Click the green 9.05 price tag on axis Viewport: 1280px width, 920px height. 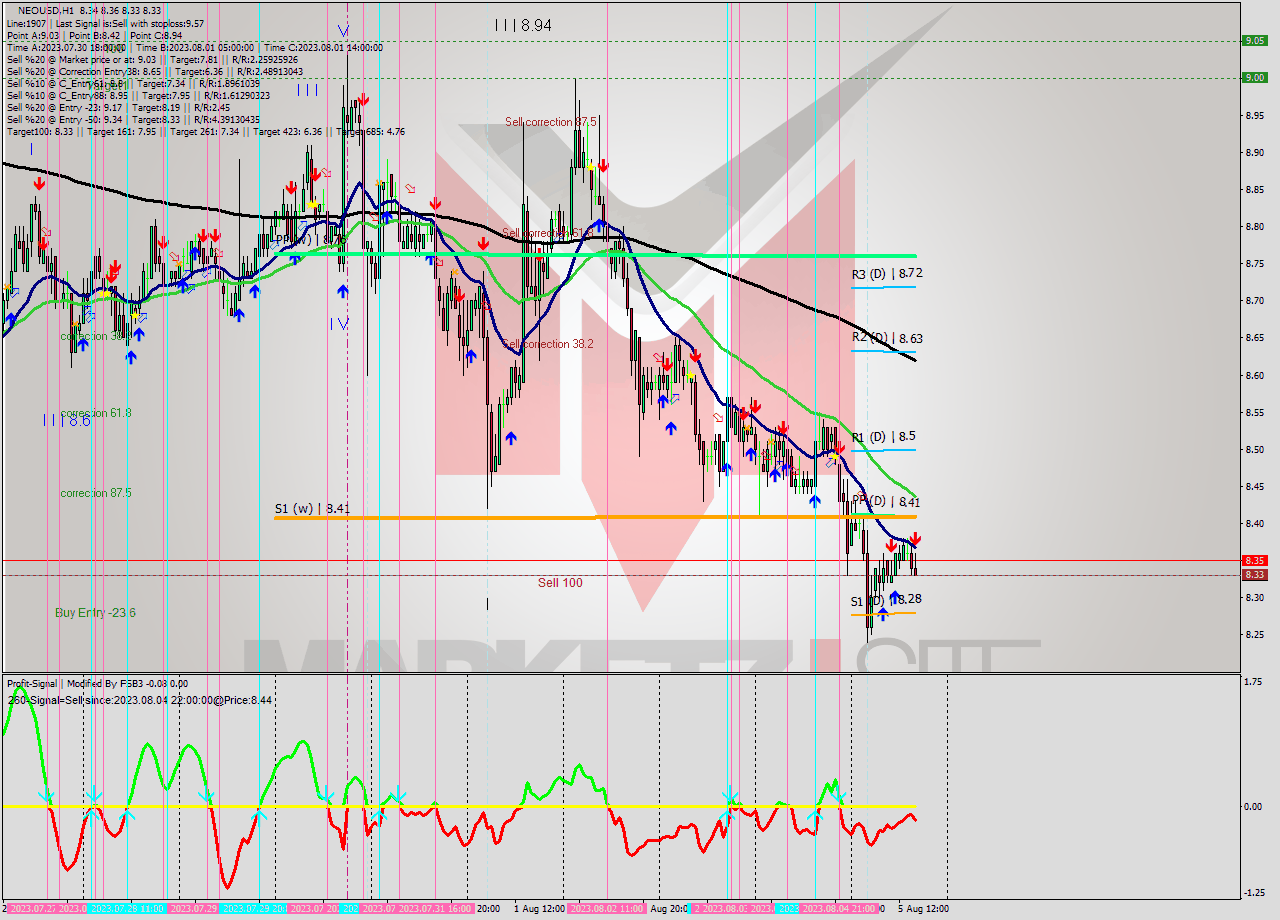tap(1254, 41)
